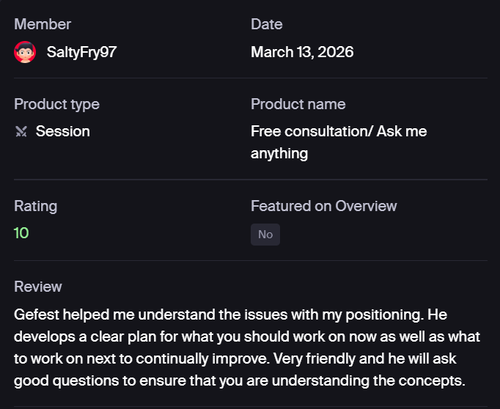Image resolution: width=500 pixels, height=409 pixels.
Task: Click the Member field label
Action: 43,24
